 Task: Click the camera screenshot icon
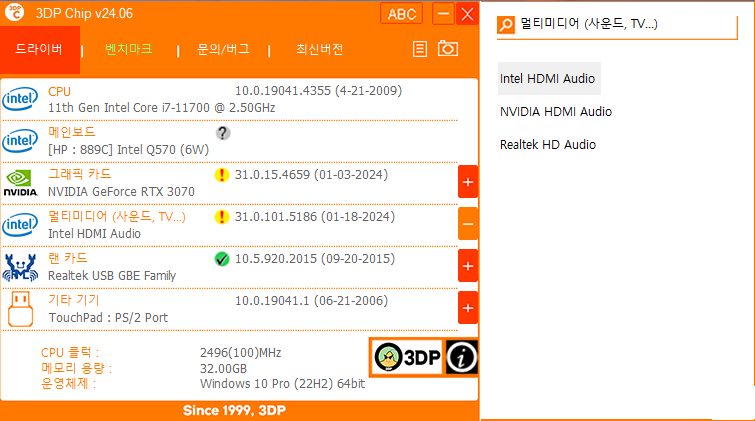click(448, 49)
